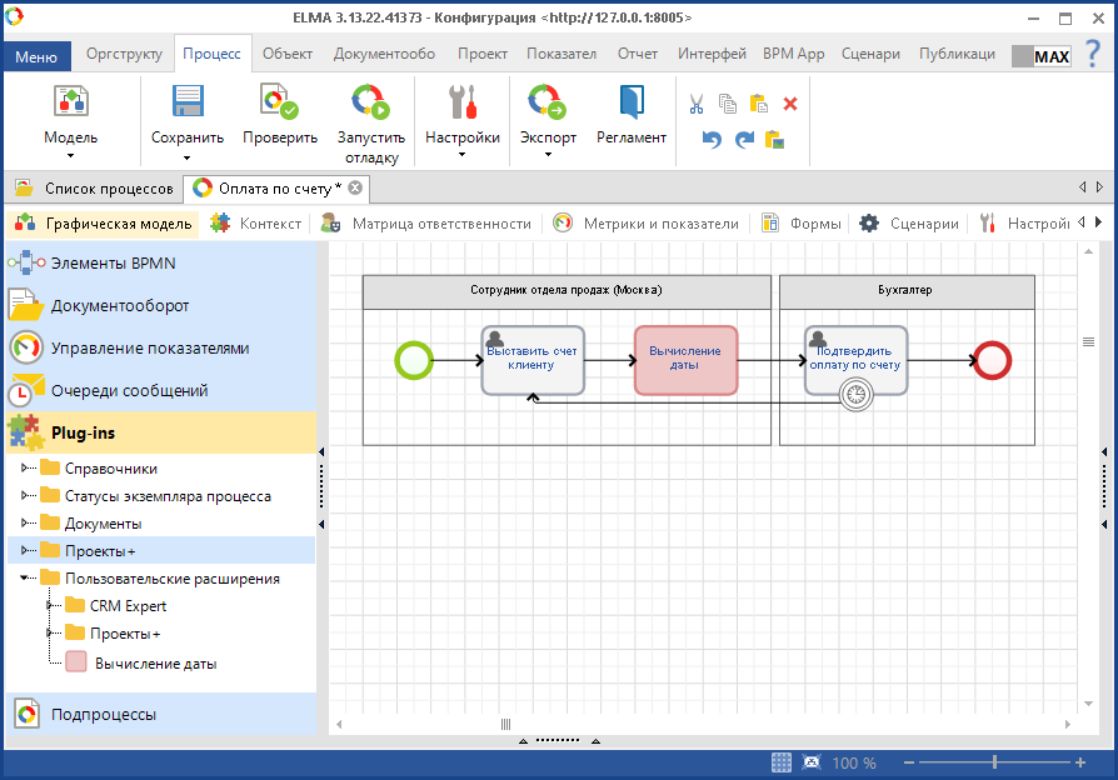Image resolution: width=1118 pixels, height=780 pixels.
Task: Click the Экспорт icon
Action: pyautogui.click(x=547, y=101)
